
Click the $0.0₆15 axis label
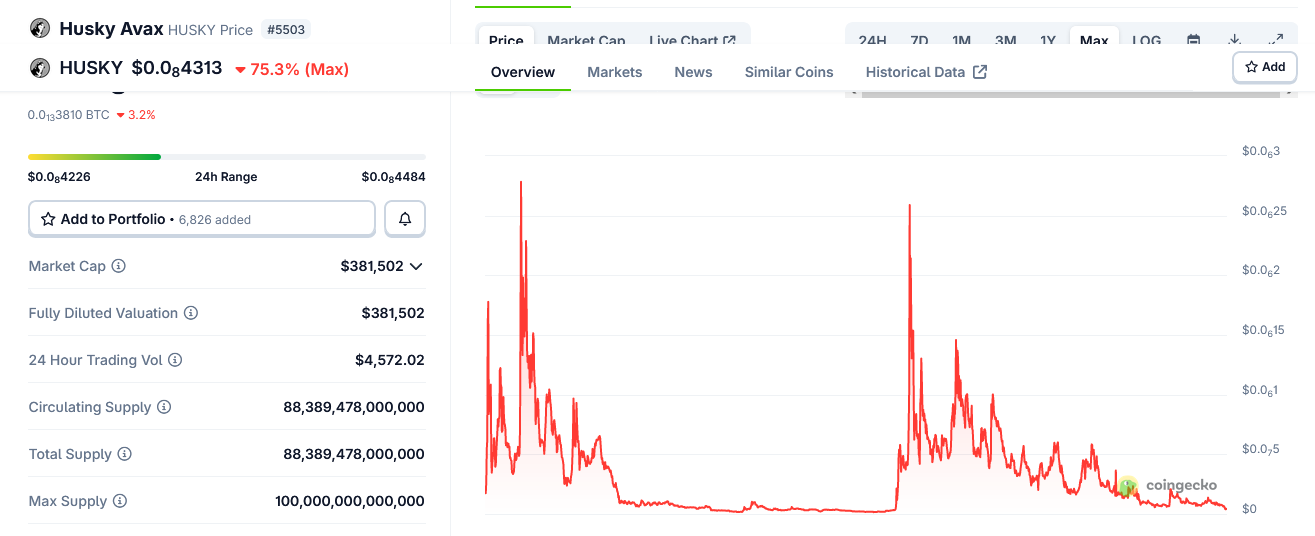1264,331
